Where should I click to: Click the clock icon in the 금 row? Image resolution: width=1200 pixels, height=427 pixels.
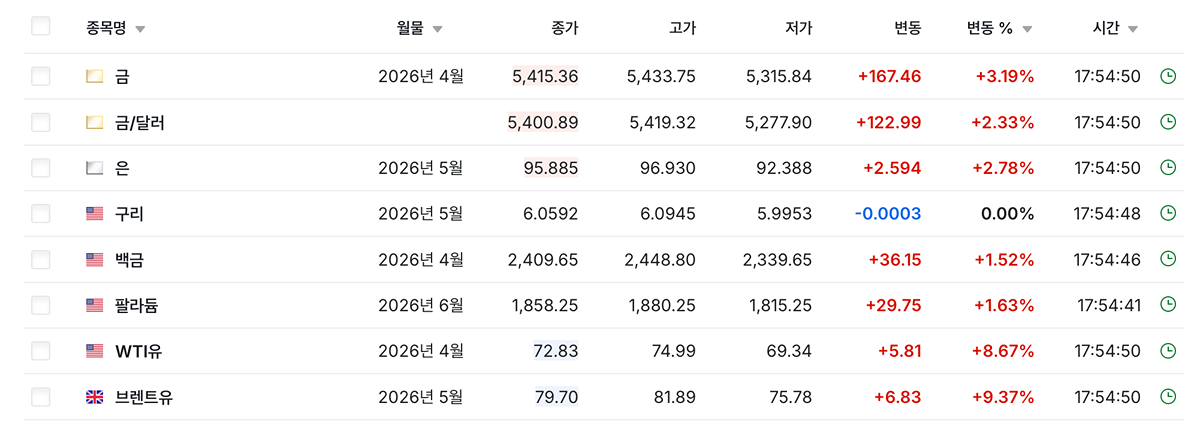pos(1167,76)
